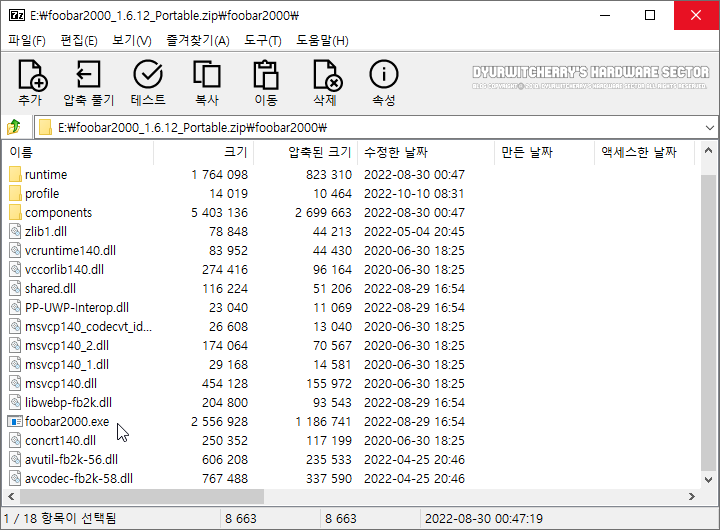Select the msvcp140_1.dll file name
The width and height of the screenshot is (720, 530).
(x=67, y=365)
